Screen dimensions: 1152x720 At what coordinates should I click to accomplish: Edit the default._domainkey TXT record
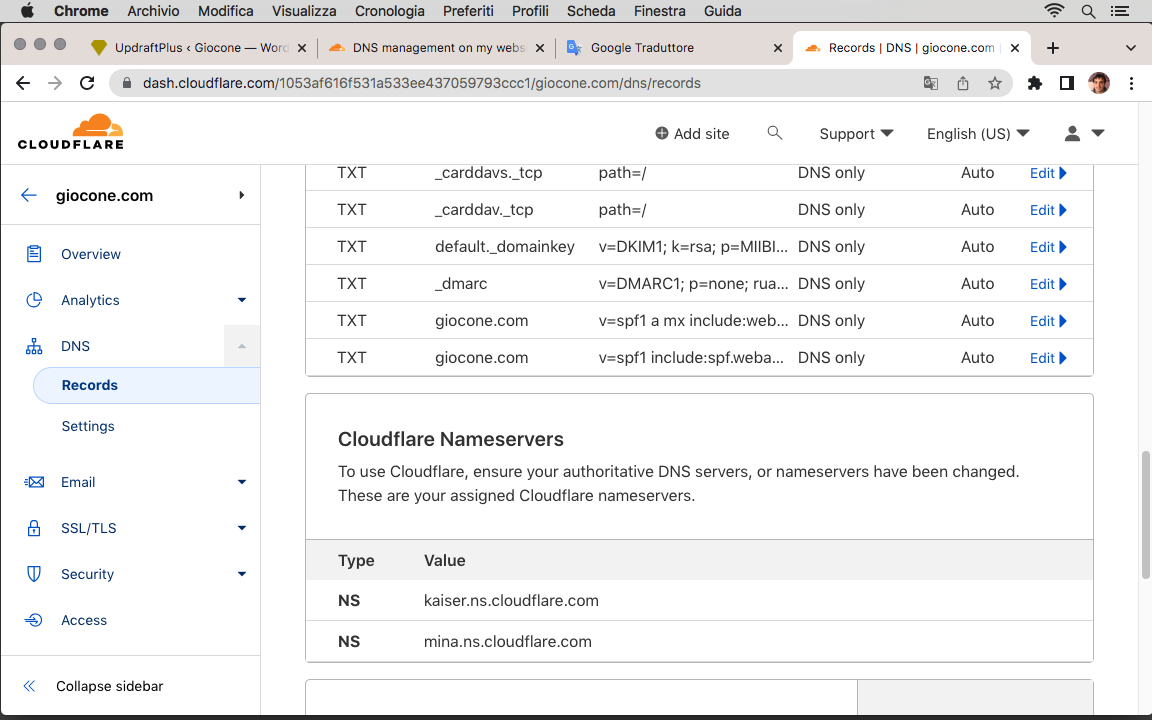pos(1048,247)
